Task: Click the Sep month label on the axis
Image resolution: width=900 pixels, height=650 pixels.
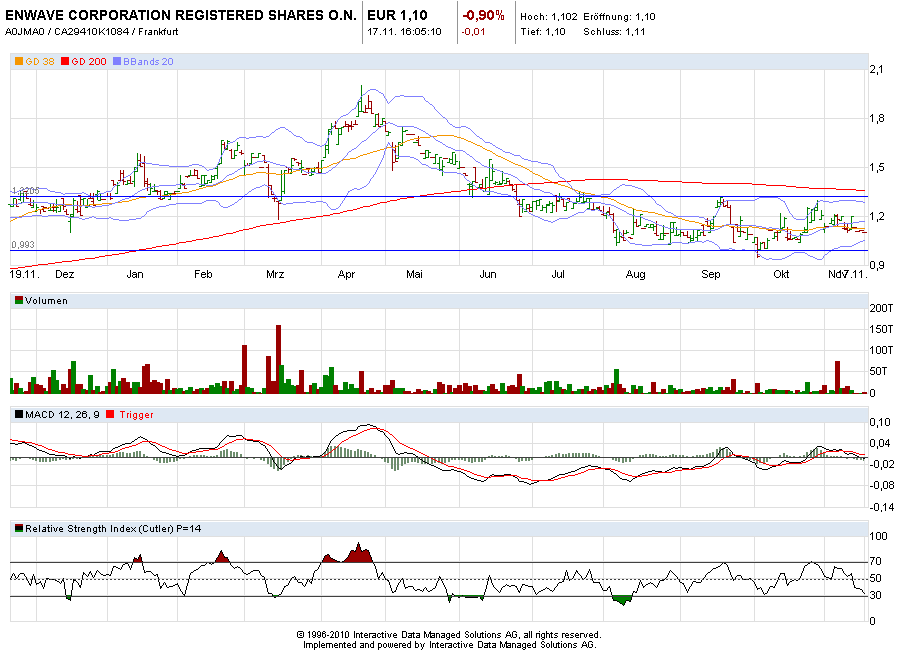Action: pos(711,274)
